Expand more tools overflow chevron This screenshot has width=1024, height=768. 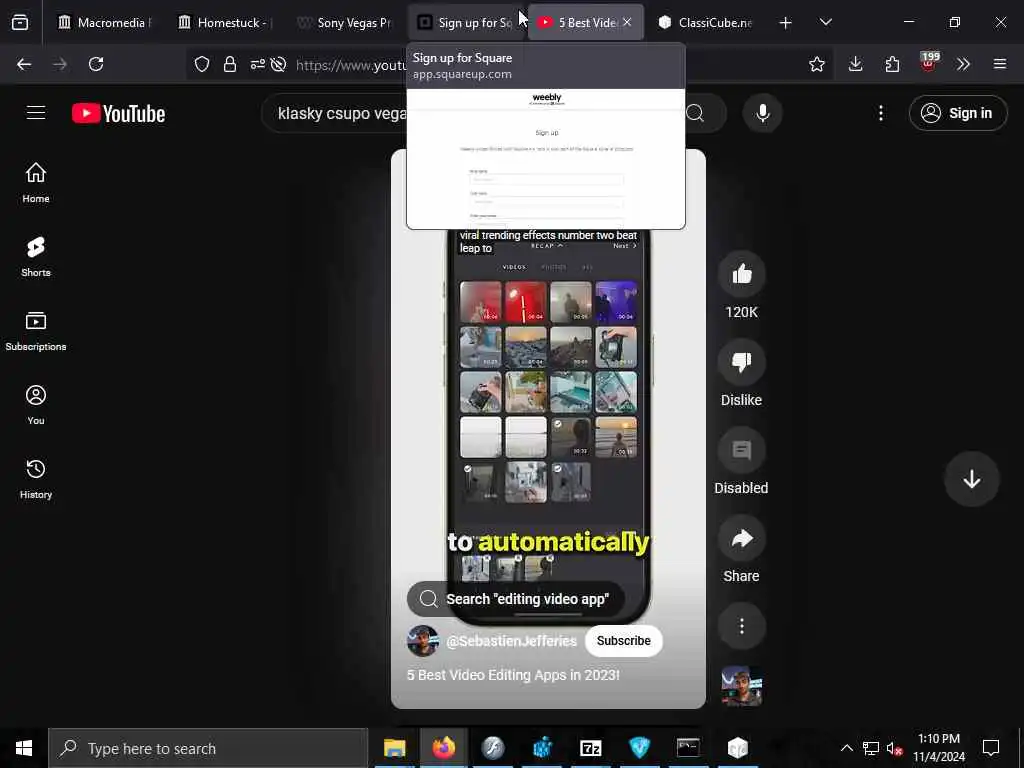tap(963, 64)
